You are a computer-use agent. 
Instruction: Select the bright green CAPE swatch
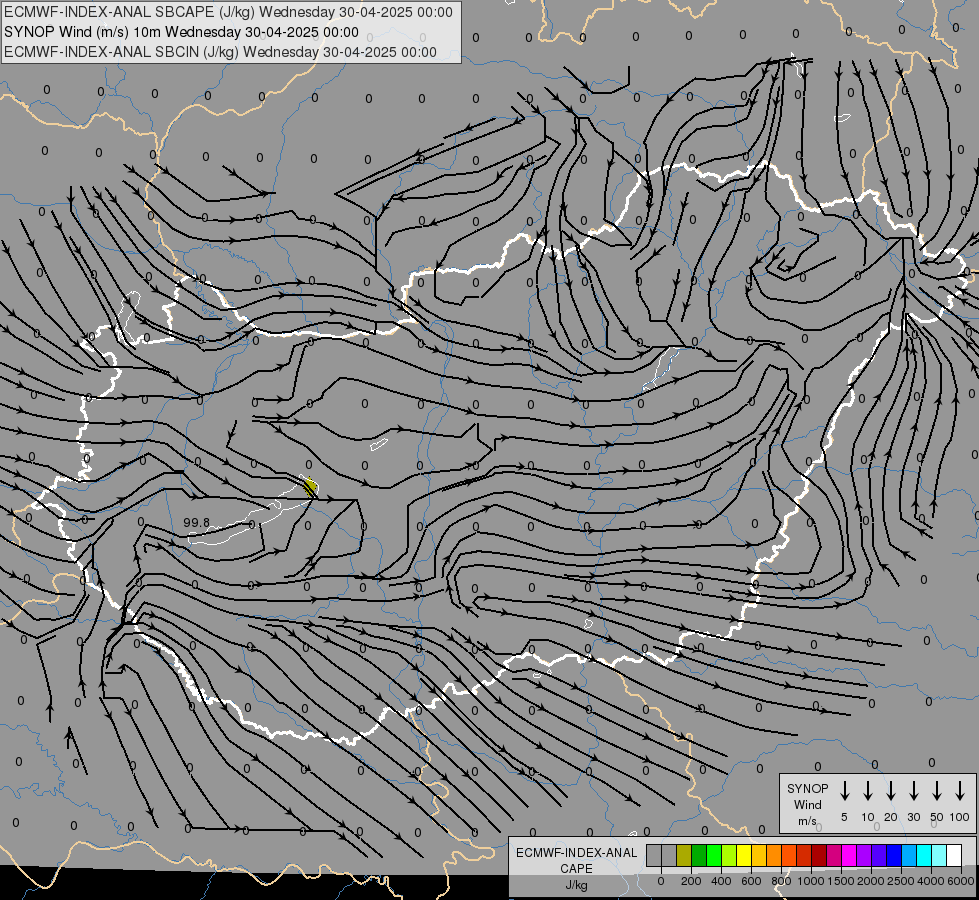(x=714, y=855)
